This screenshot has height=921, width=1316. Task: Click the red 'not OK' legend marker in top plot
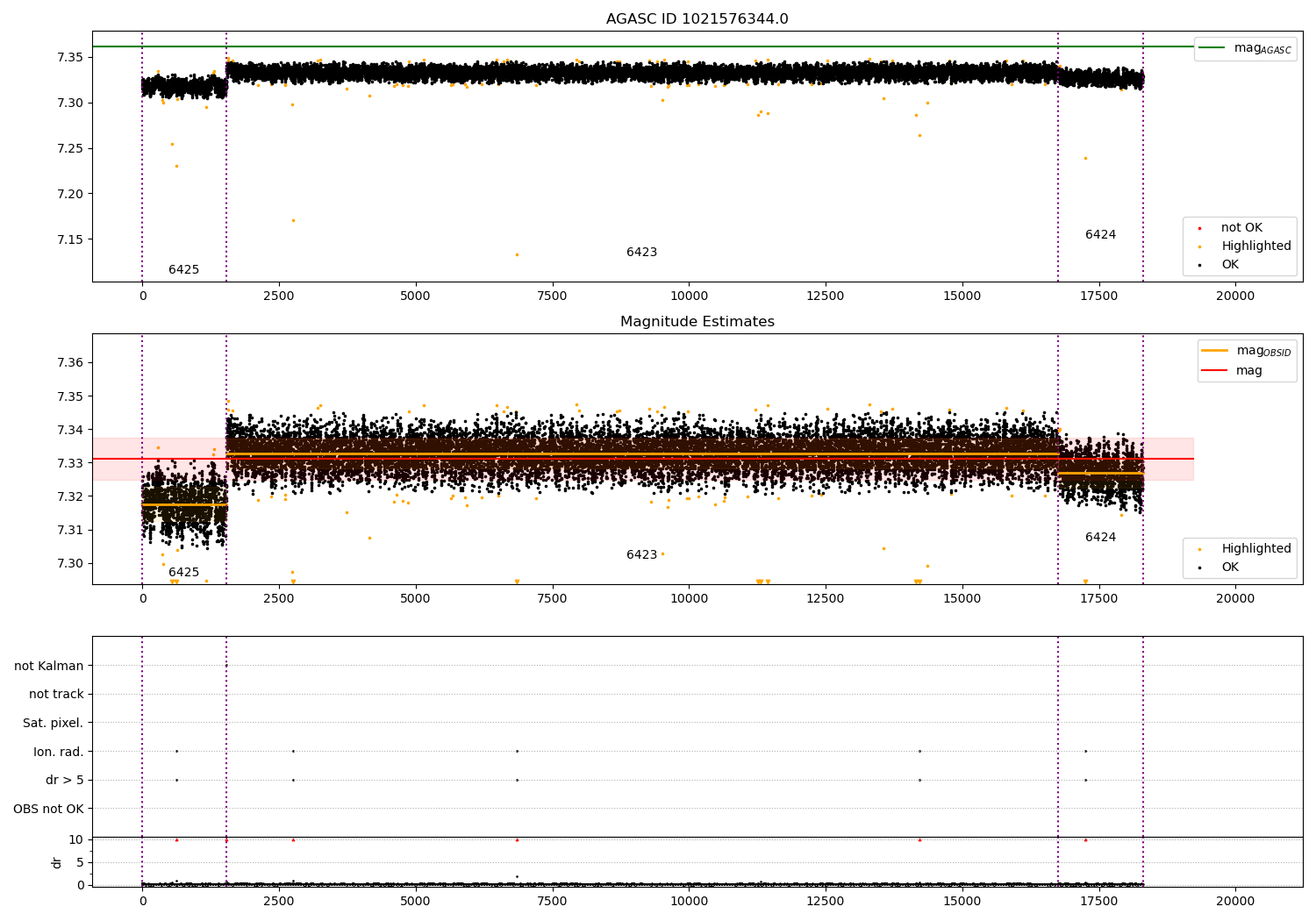(x=1199, y=228)
